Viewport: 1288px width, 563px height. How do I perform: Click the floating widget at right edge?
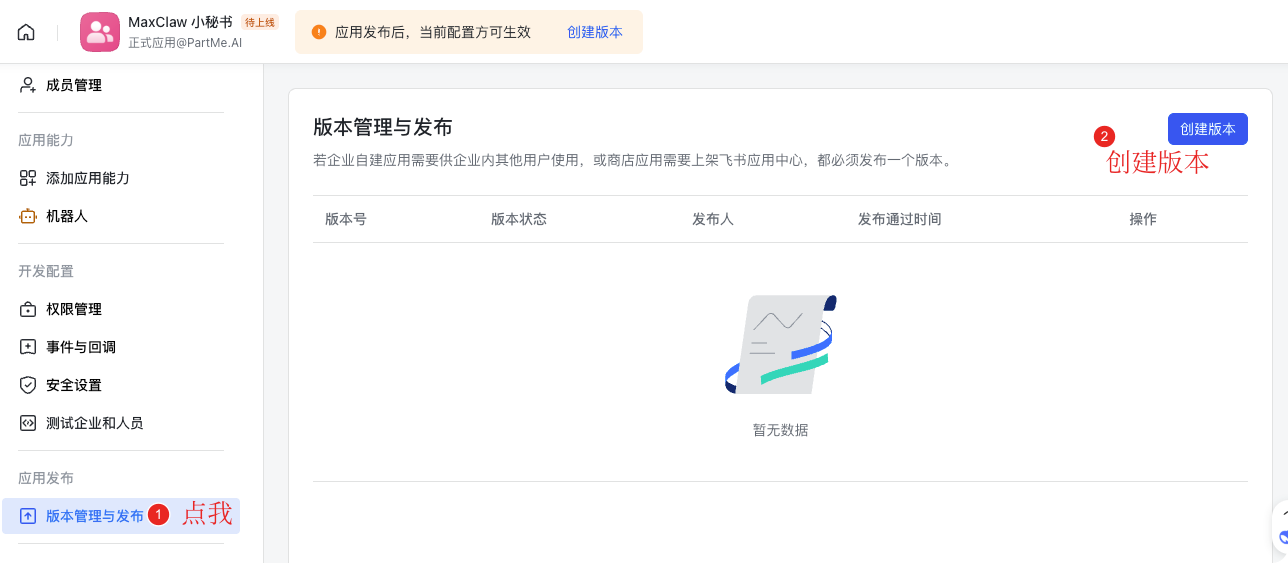pyautogui.click(x=1280, y=535)
